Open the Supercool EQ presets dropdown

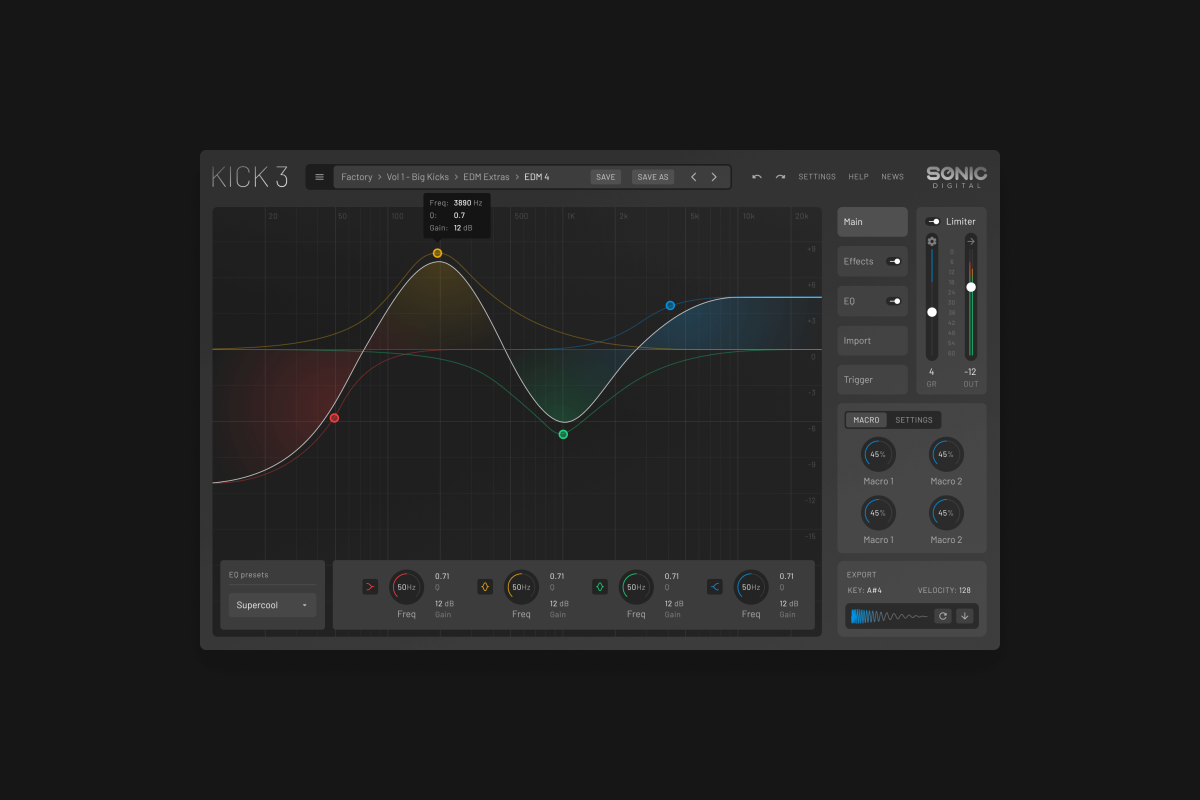(x=272, y=605)
